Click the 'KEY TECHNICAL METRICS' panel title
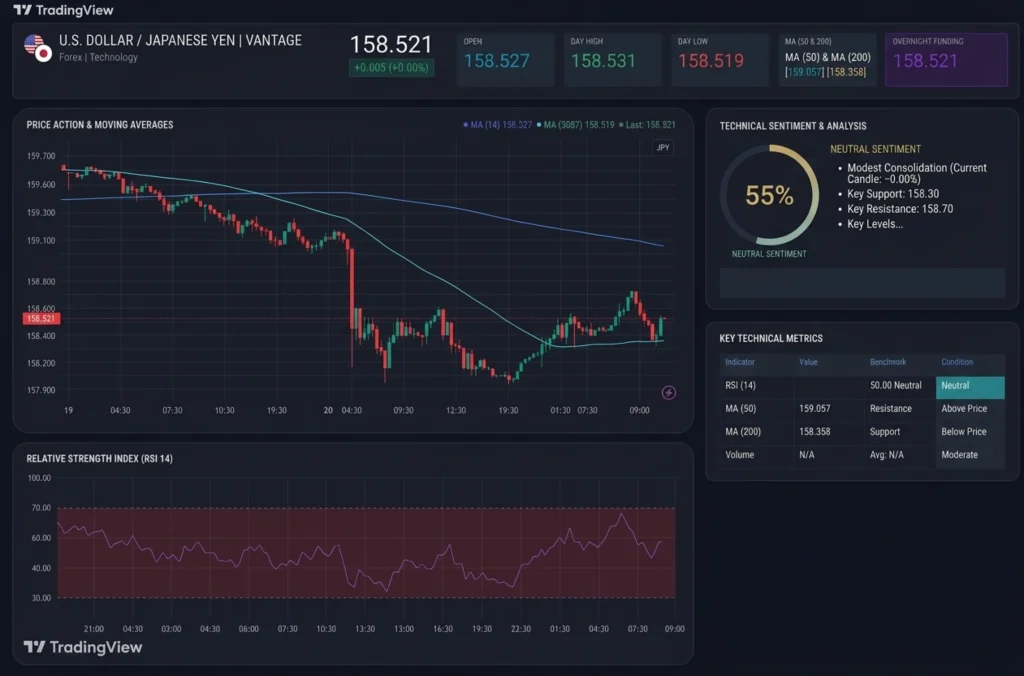The height and width of the screenshot is (676, 1024). click(x=771, y=338)
